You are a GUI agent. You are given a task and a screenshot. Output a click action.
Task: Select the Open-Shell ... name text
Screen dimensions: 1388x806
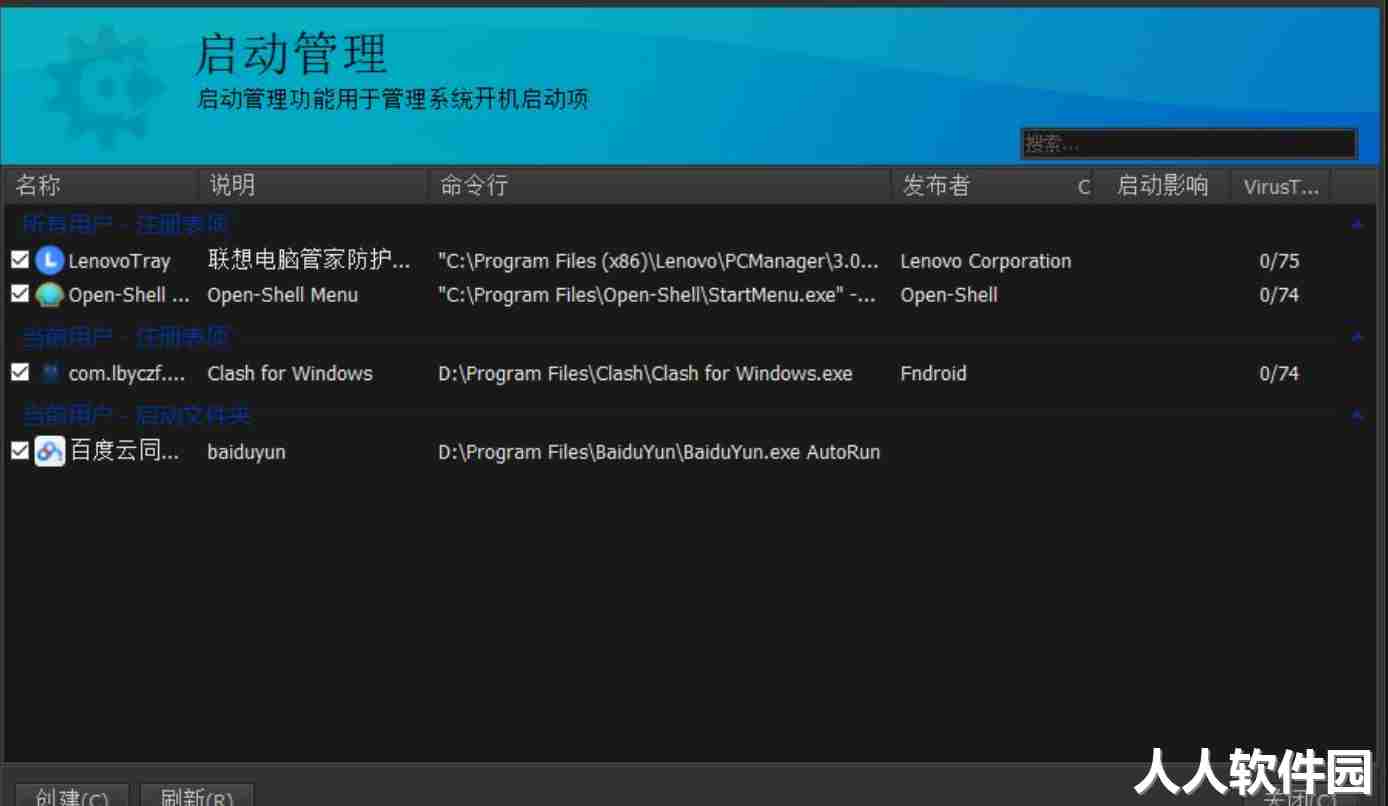coord(129,295)
